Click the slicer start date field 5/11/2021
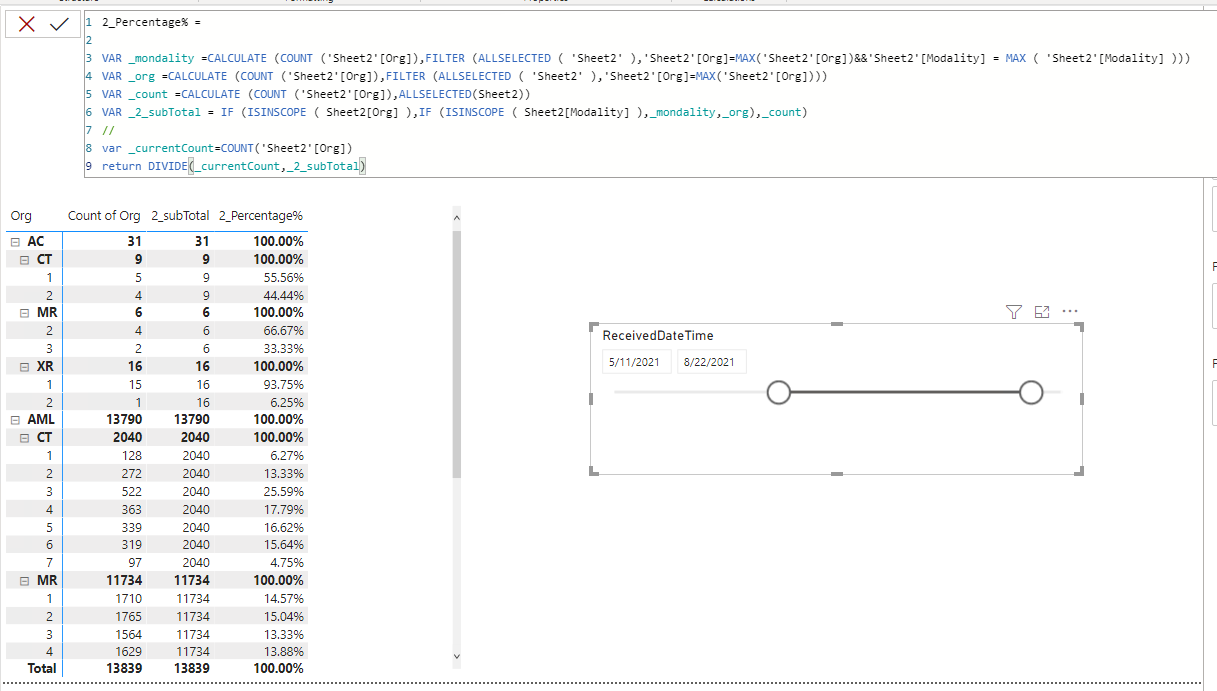 pyautogui.click(x=638, y=362)
